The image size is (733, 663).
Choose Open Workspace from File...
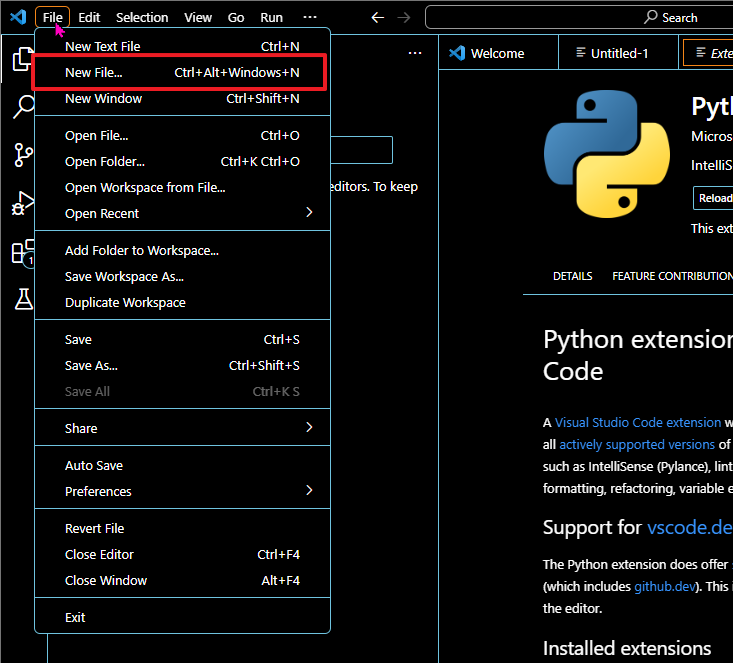click(182, 187)
